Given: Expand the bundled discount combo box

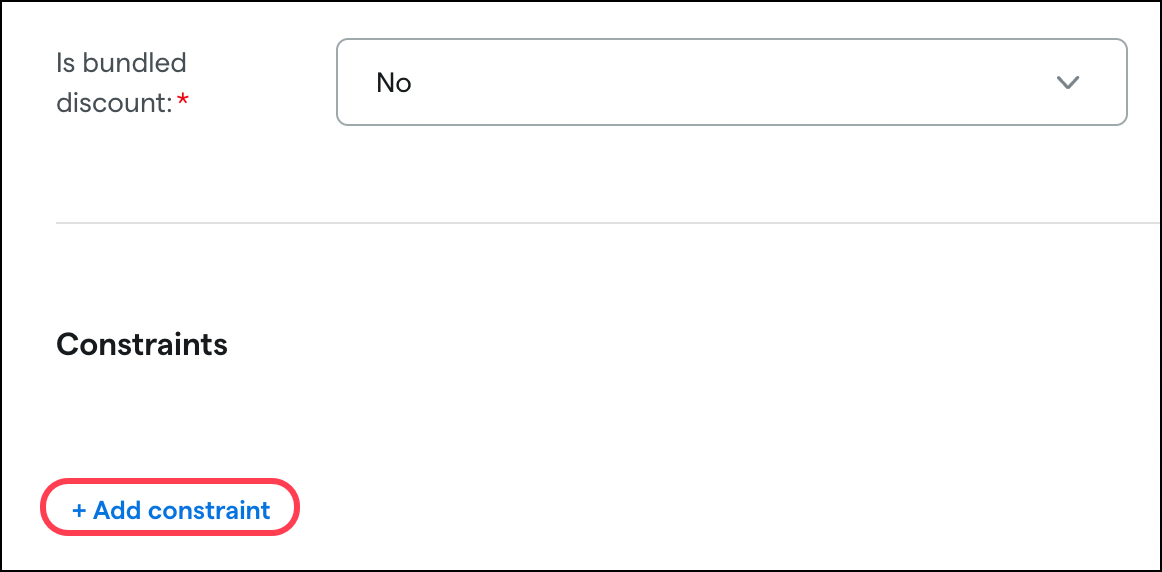Looking at the screenshot, I should [731, 83].
